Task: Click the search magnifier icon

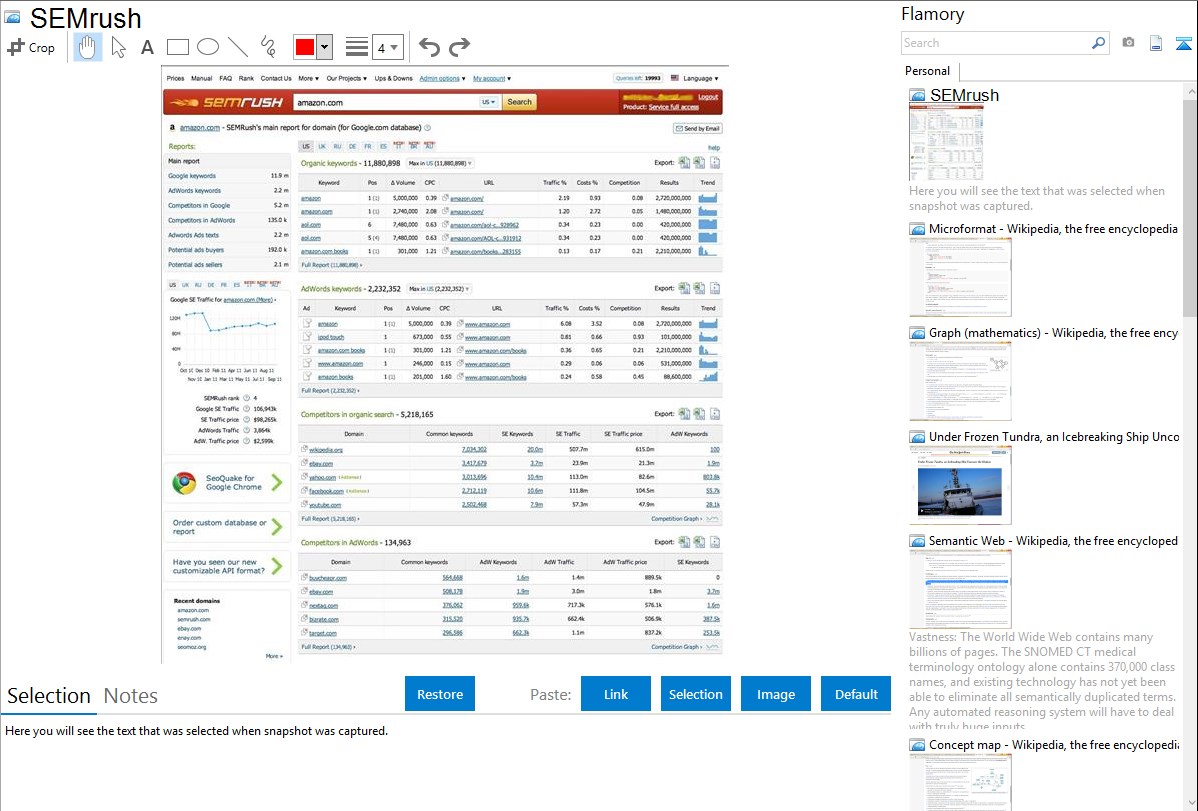Action: (x=1098, y=43)
